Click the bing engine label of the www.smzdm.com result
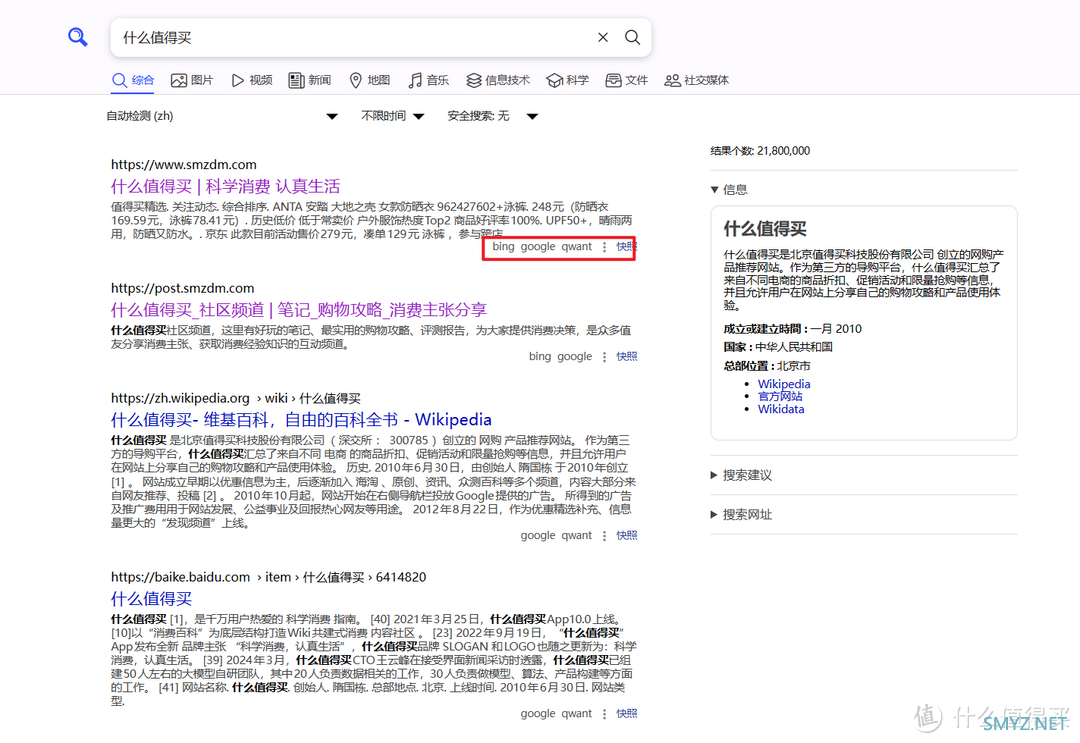Screen dimensions: 1080x743 click(x=503, y=247)
